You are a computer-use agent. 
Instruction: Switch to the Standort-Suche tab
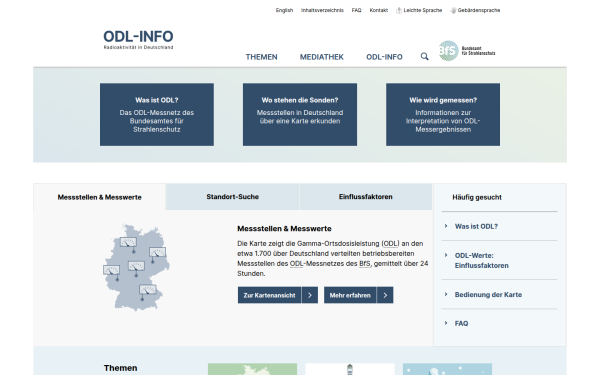tap(233, 197)
